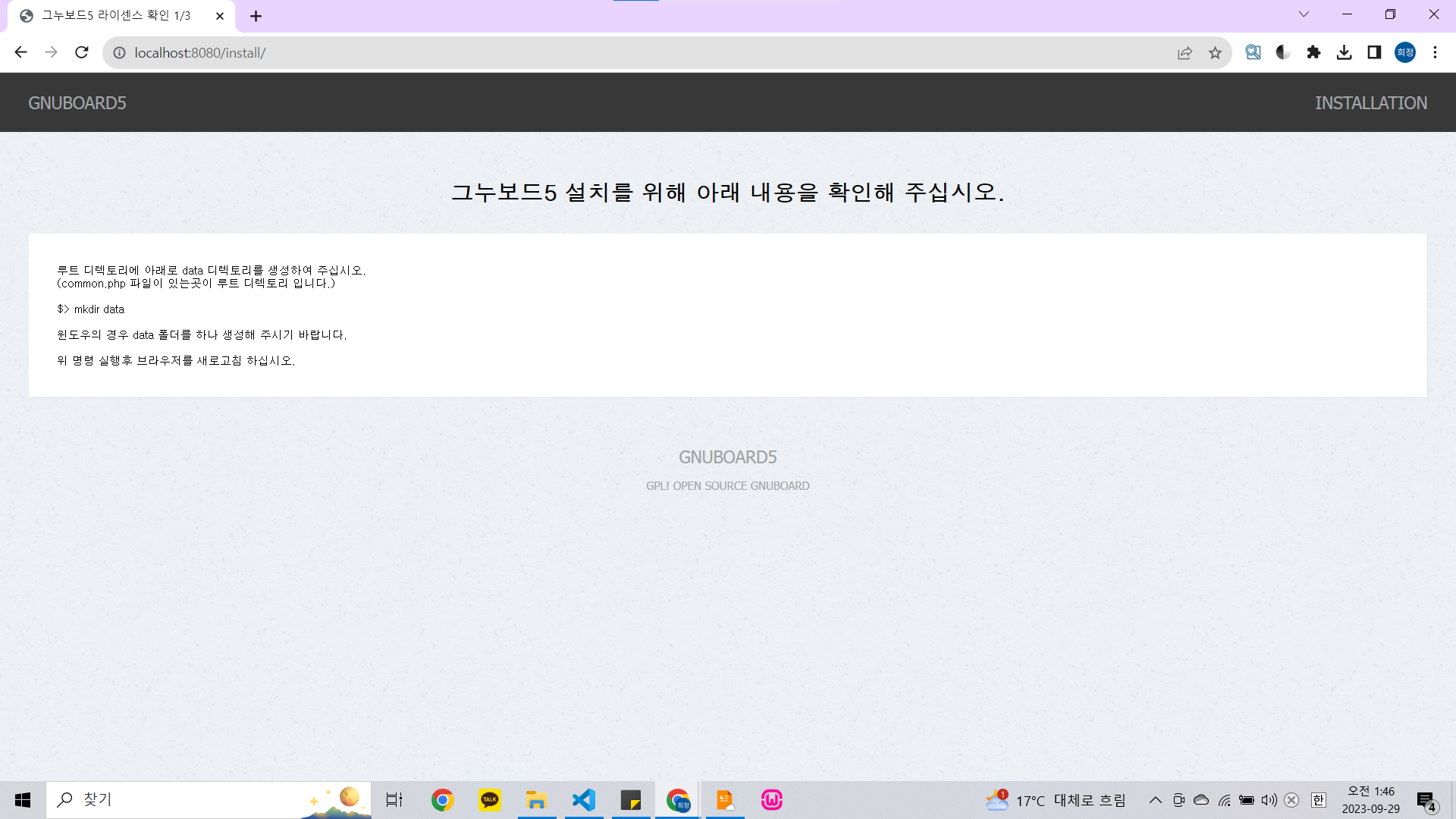This screenshot has width=1456, height=819.
Task: Click the taskbar 찾기 search box
Action: pyautogui.click(x=209, y=800)
